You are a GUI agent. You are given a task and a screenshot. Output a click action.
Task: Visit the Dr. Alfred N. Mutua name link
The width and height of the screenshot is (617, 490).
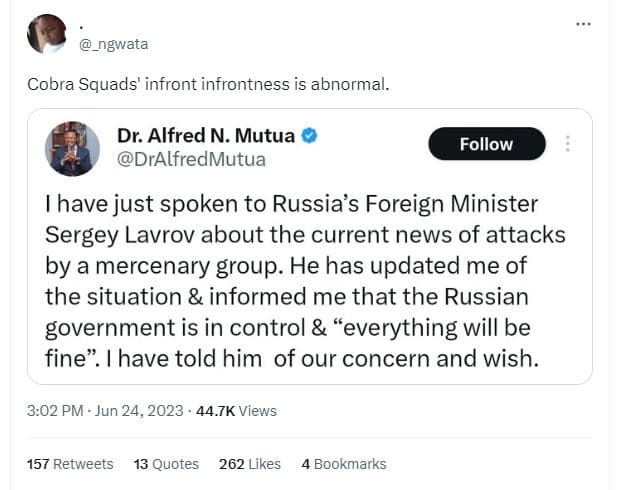coord(206,135)
